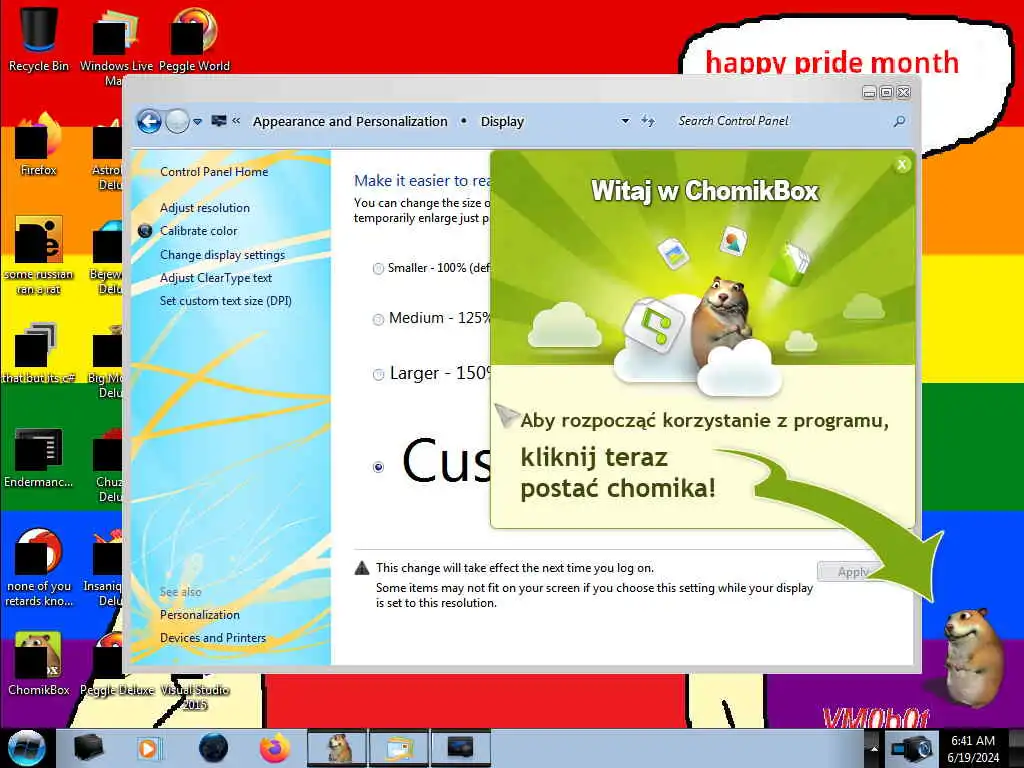
Task: Go to Appearance and Personalization breadcrumb
Action: pyautogui.click(x=350, y=121)
